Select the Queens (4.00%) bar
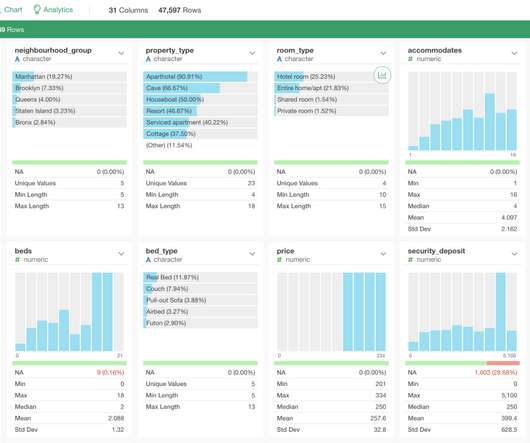This screenshot has width=530, height=443. click(69, 99)
